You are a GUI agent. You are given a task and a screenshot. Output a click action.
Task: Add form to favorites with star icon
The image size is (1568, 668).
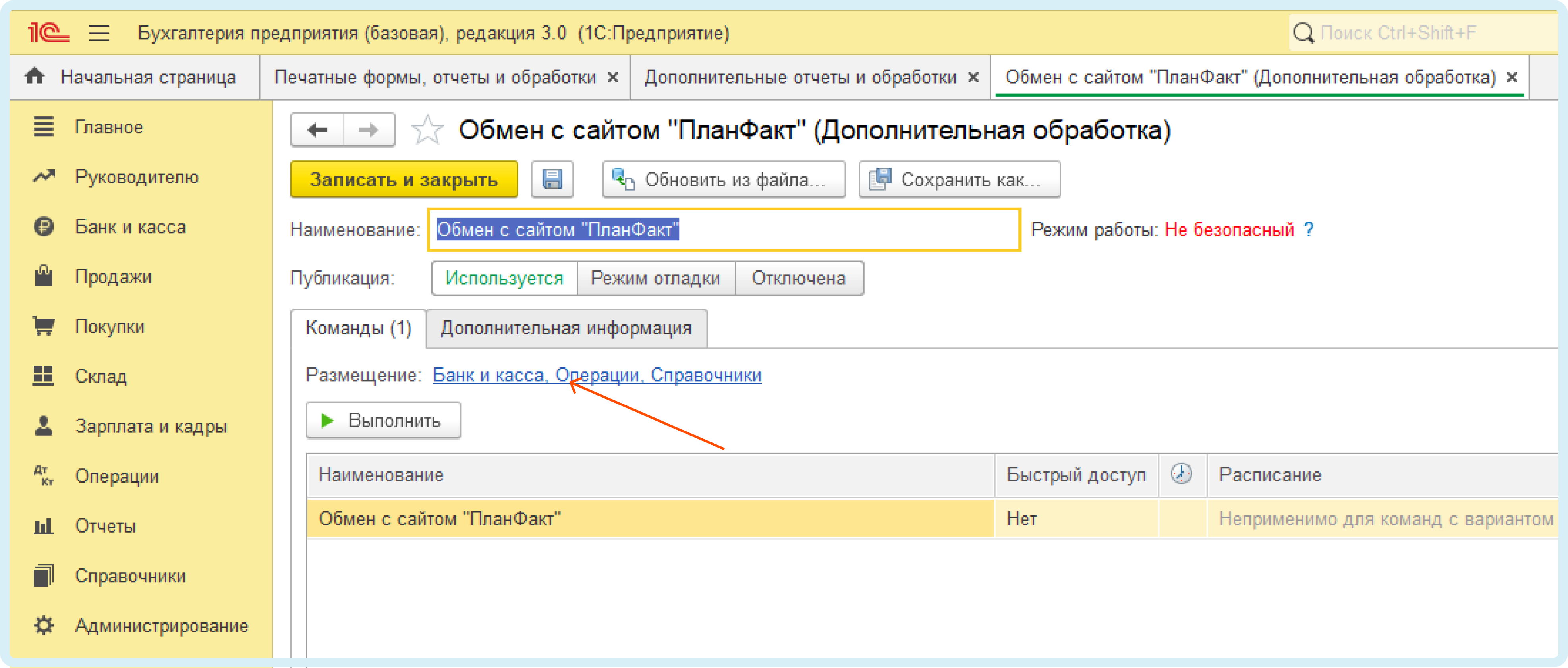pyautogui.click(x=427, y=130)
